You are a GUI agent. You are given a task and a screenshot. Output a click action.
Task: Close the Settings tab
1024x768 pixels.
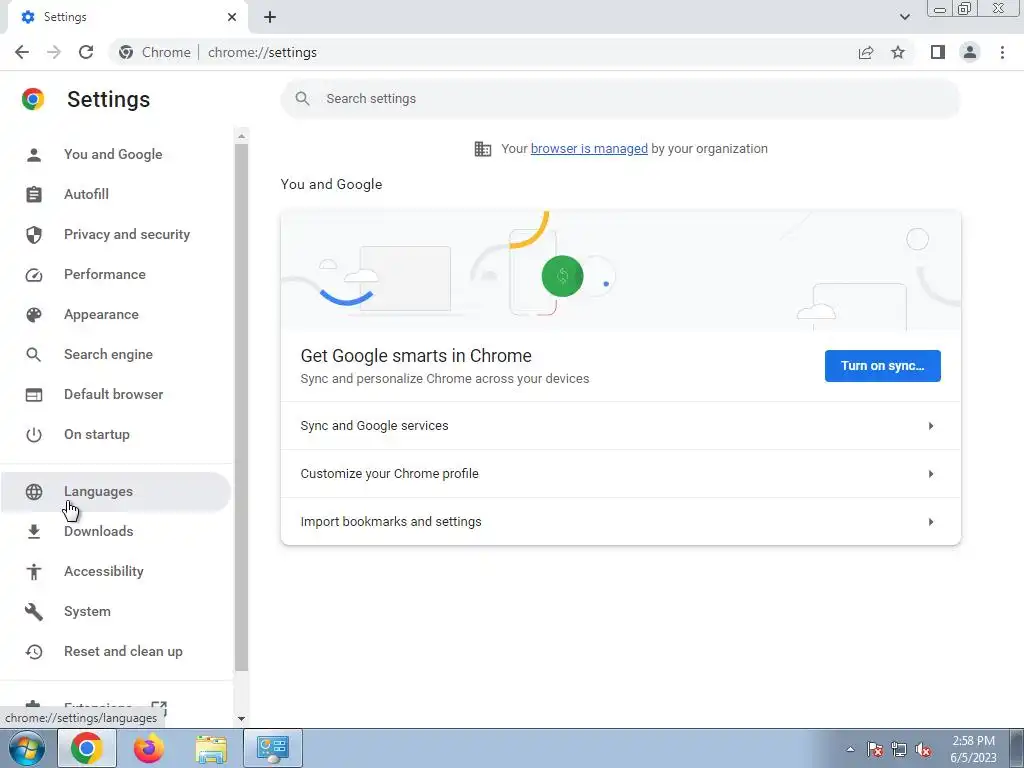click(x=232, y=17)
